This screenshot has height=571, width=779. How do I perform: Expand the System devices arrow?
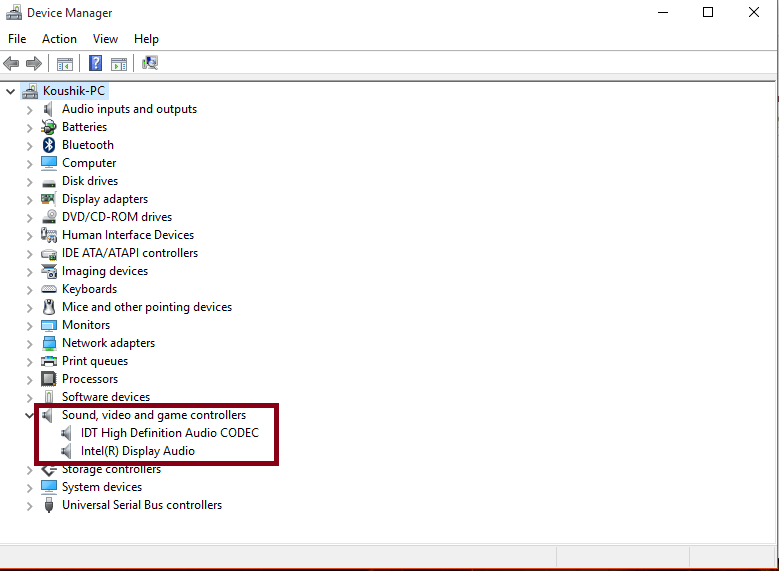29,488
